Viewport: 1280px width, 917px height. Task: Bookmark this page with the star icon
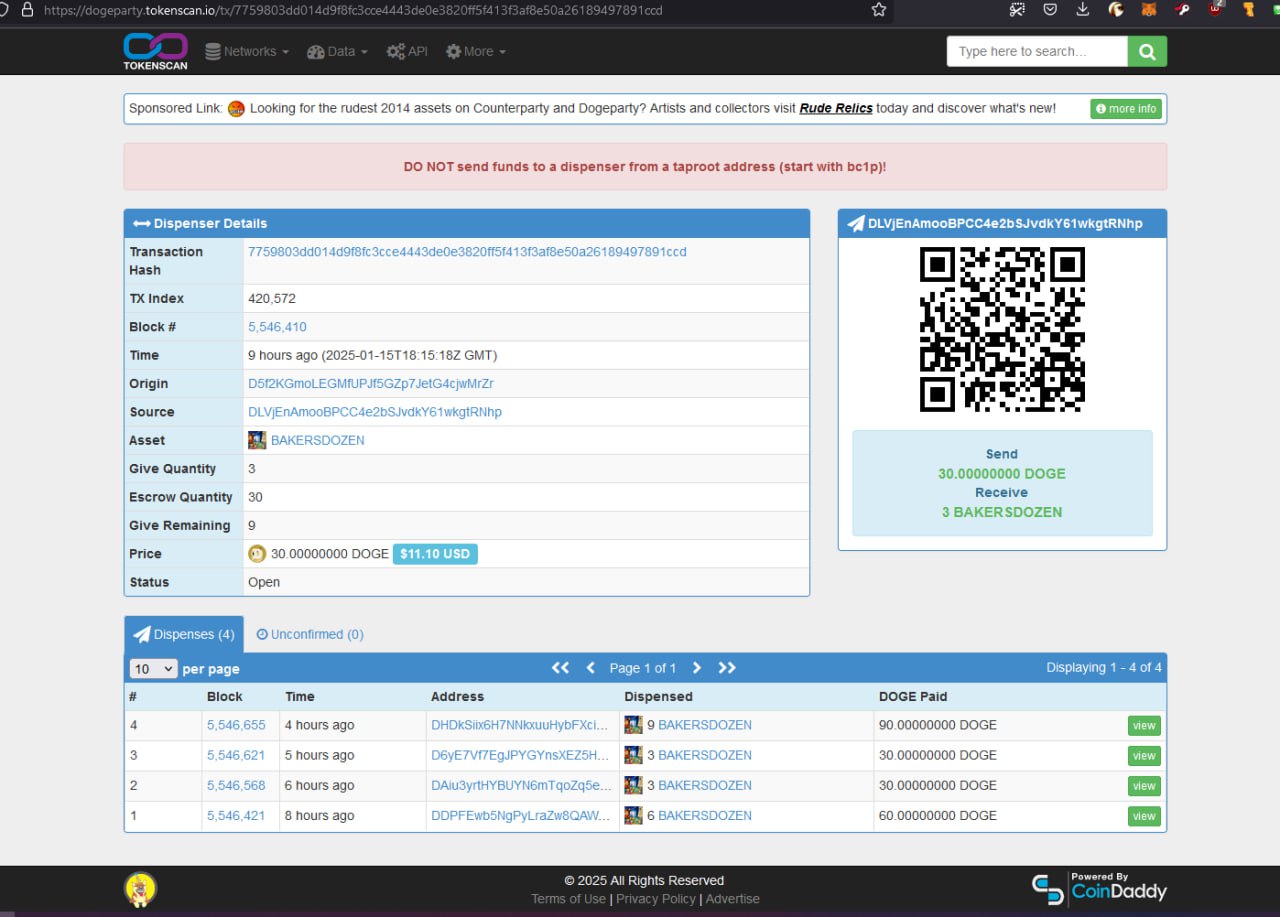(x=879, y=9)
